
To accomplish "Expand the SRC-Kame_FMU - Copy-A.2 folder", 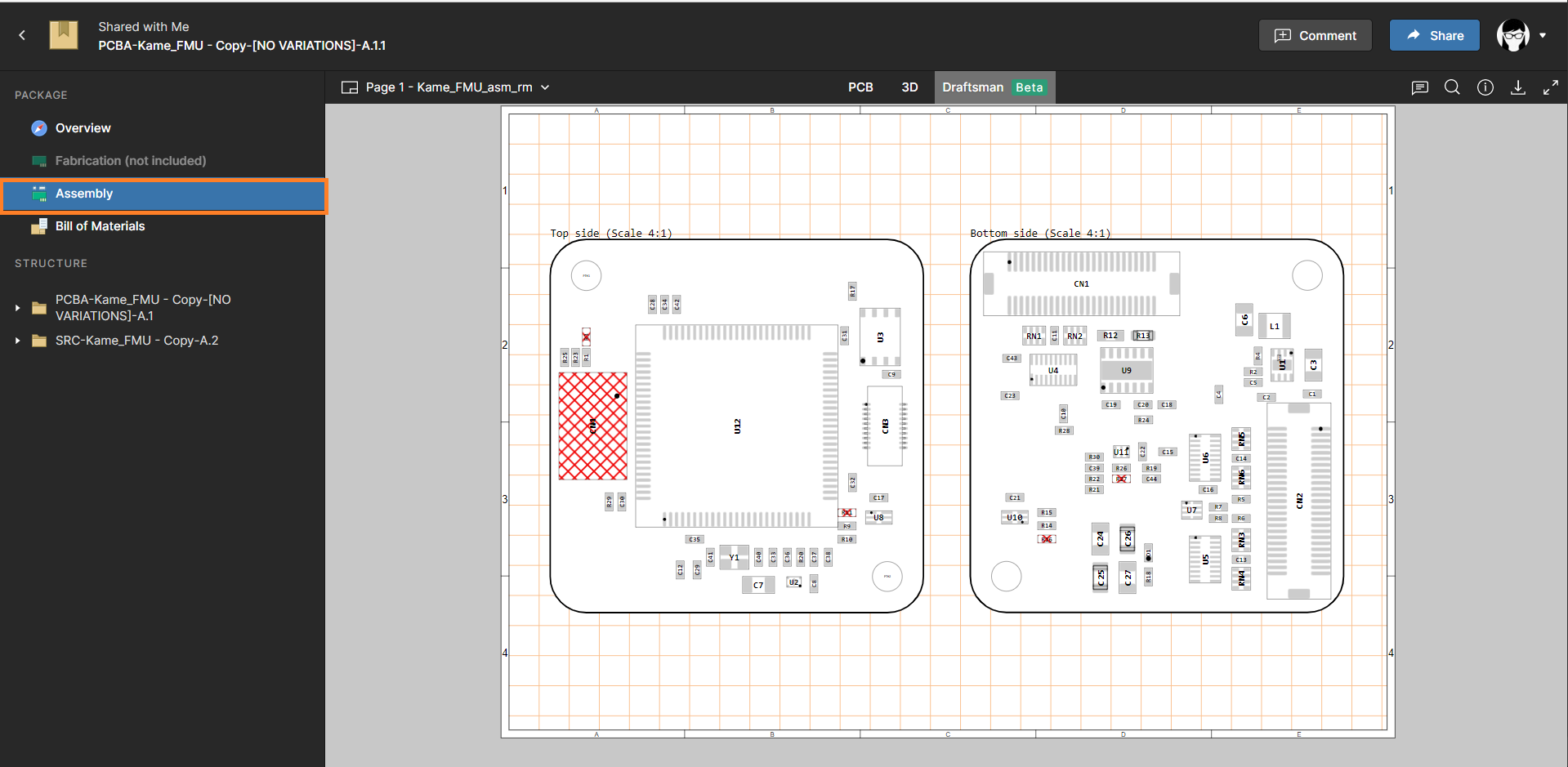I will pyautogui.click(x=18, y=341).
